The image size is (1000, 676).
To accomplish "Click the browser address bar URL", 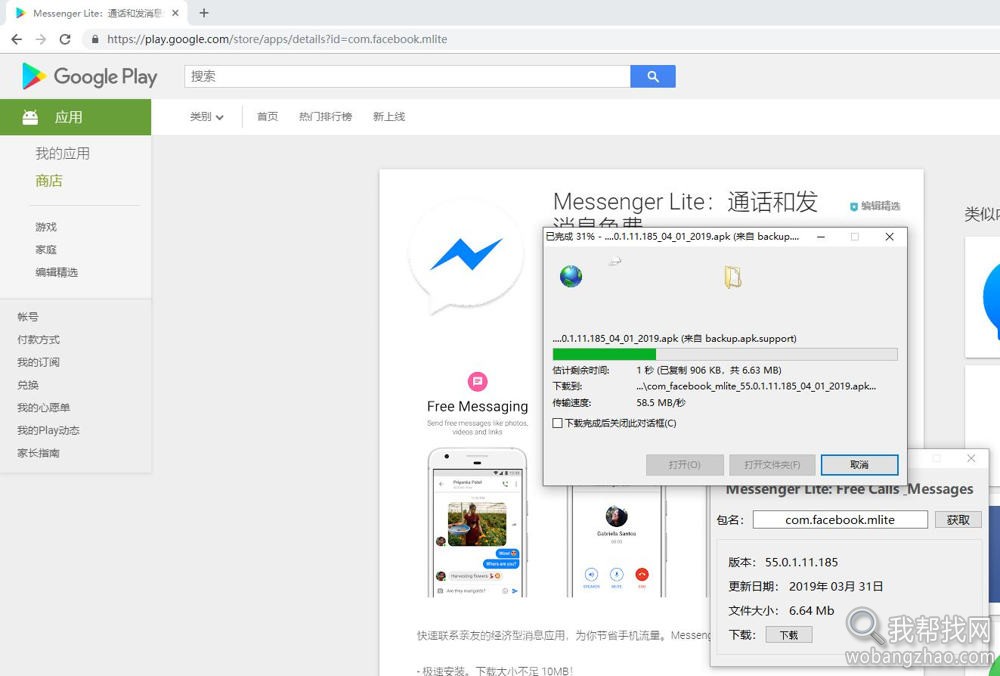I will coord(277,39).
